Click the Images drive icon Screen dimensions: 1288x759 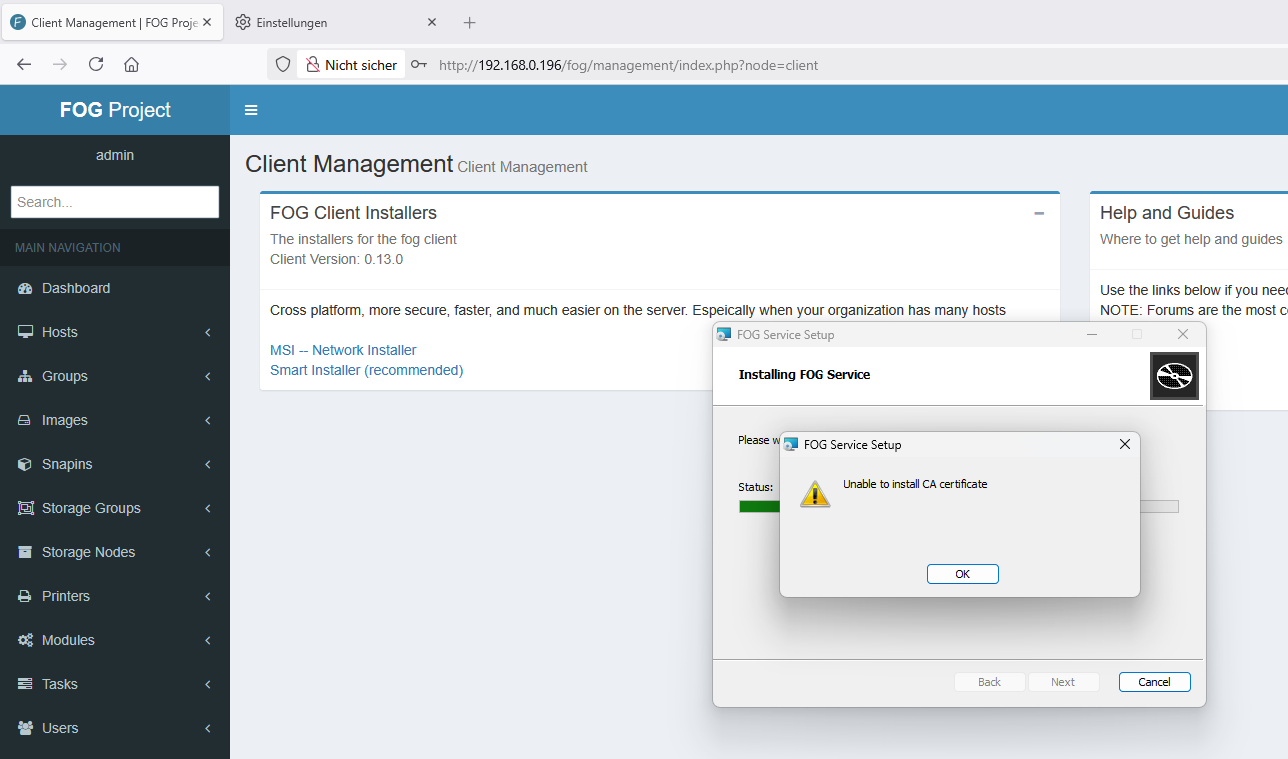pos(25,420)
